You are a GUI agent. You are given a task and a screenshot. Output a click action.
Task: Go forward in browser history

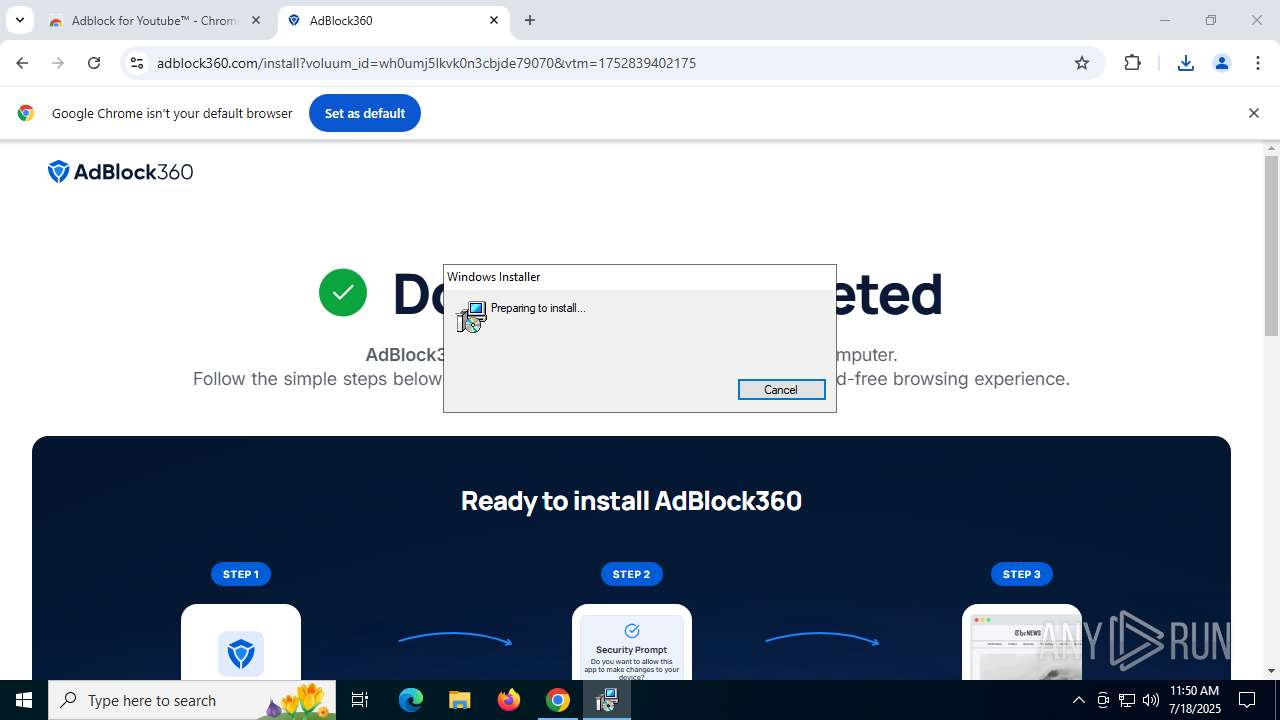(58, 63)
